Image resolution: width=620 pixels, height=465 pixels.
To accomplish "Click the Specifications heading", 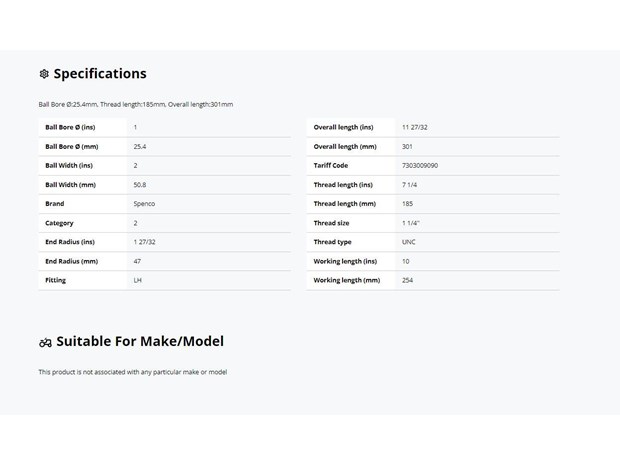I will pos(100,74).
